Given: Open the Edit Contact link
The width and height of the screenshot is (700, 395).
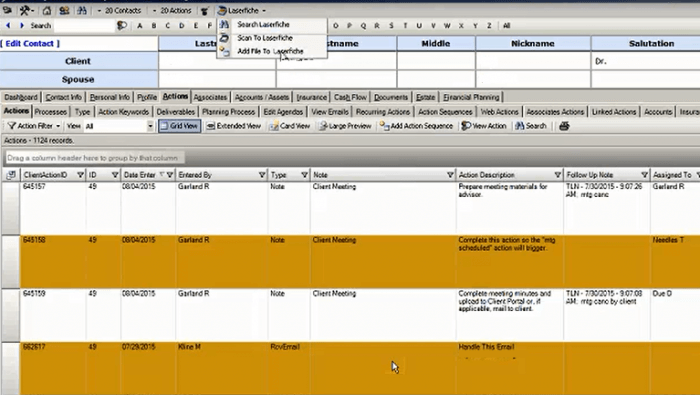Looking at the screenshot, I should (x=30, y=43).
